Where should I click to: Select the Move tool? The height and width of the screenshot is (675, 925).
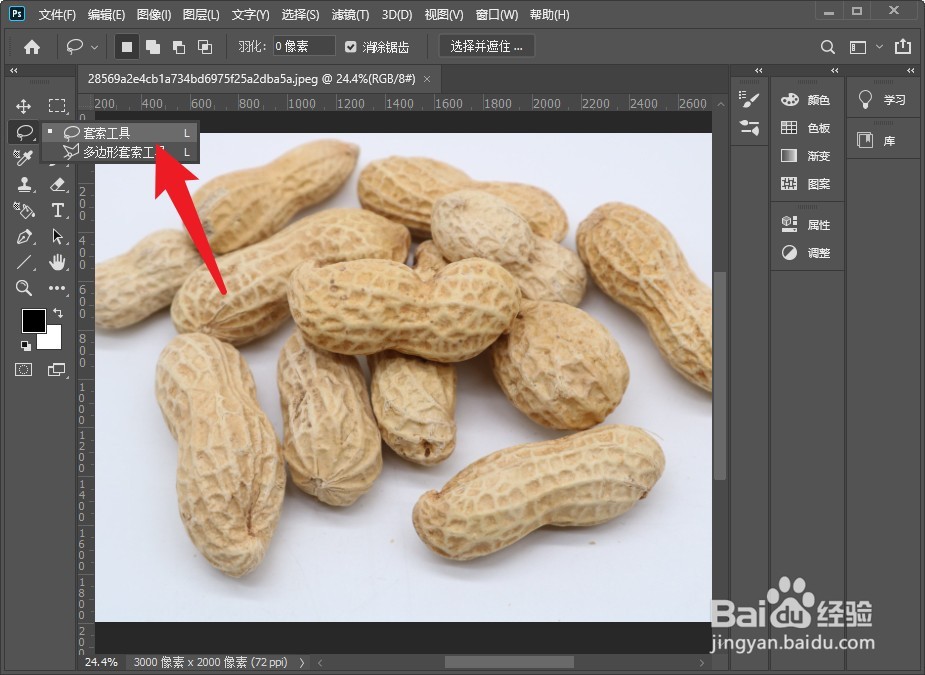point(24,105)
